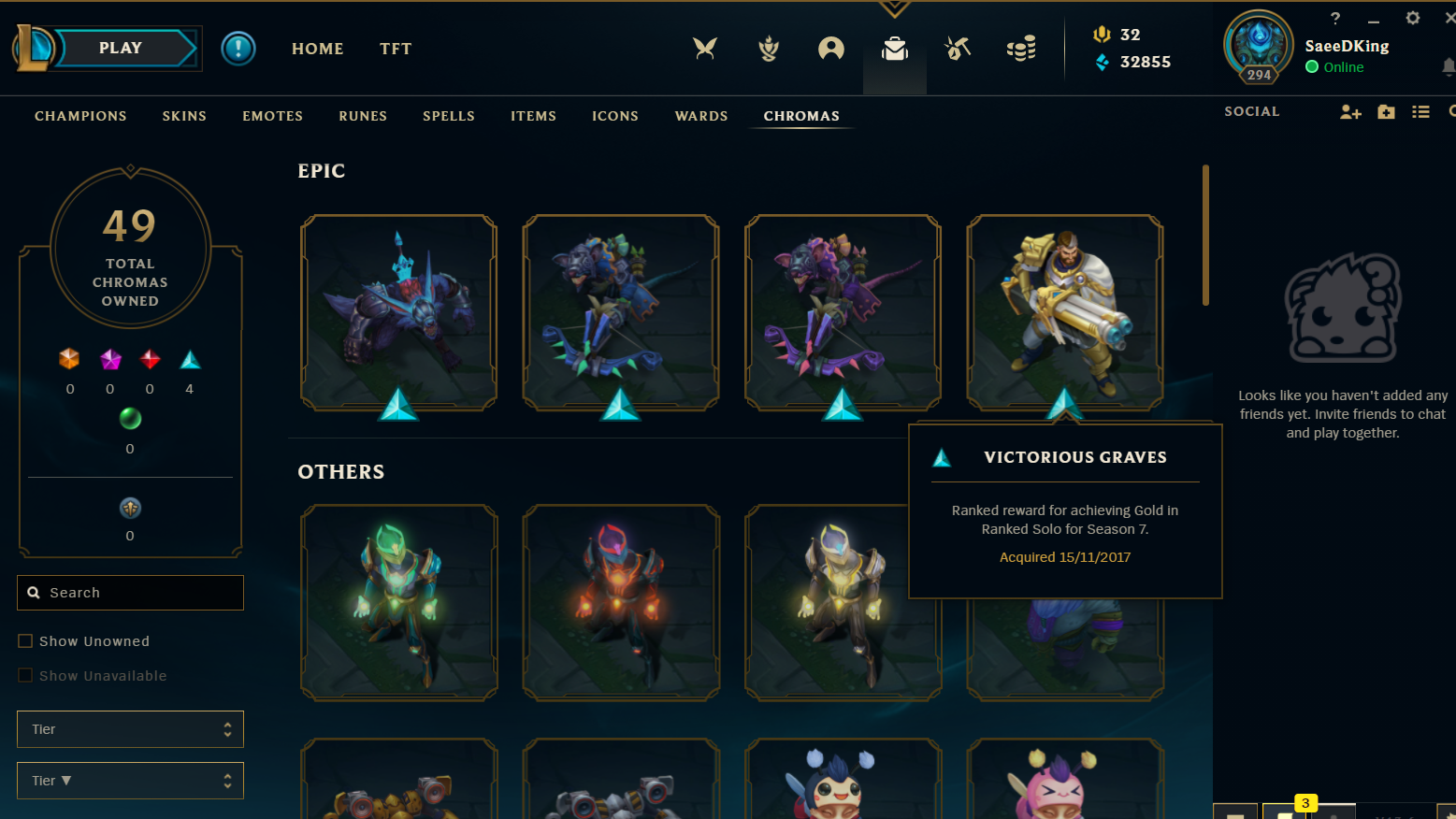Open the Profile icon in top bar
The image size is (1456, 819).
pyautogui.click(x=830, y=49)
